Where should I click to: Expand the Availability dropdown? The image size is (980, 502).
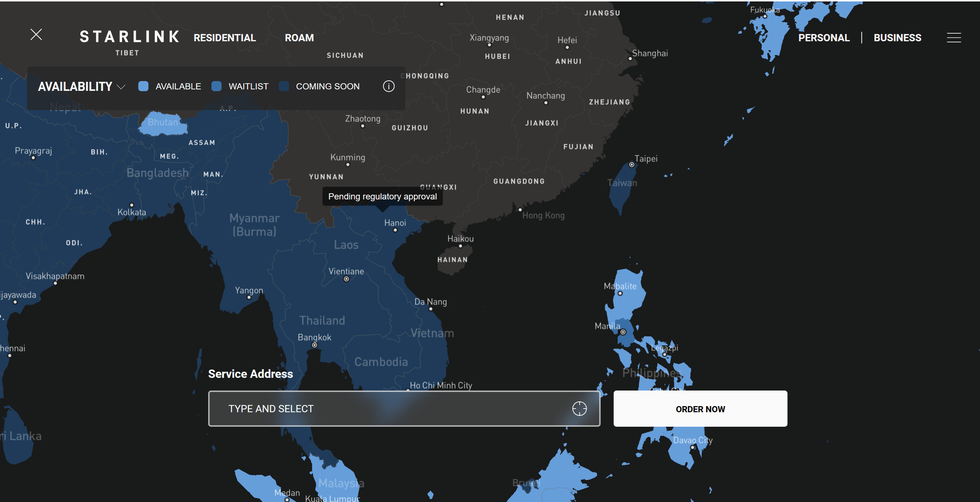(82, 87)
